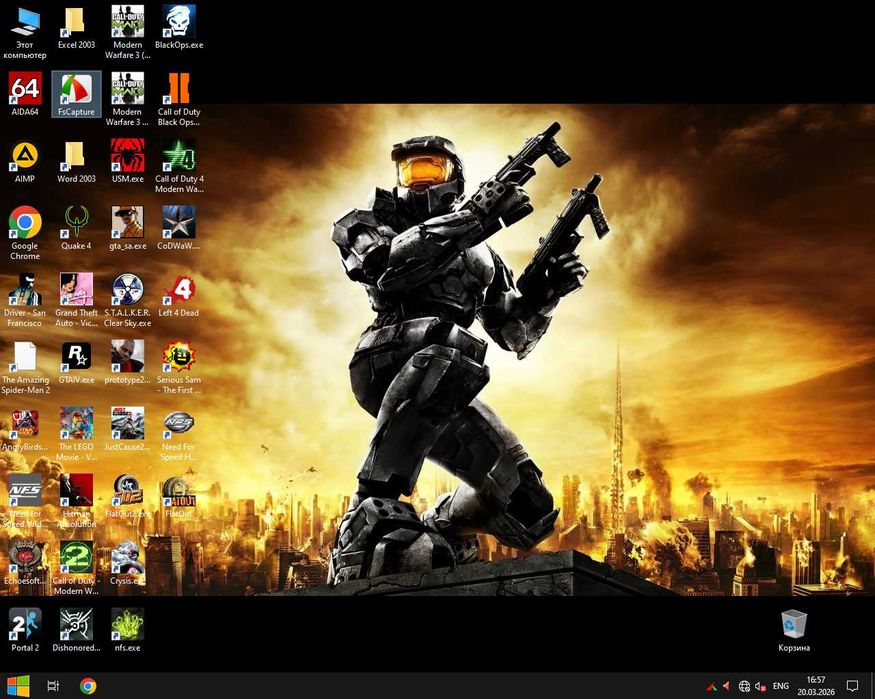Launch the USM.exe Spider-Man shortcut
The image size is (875, 699).
click(128, 162)
